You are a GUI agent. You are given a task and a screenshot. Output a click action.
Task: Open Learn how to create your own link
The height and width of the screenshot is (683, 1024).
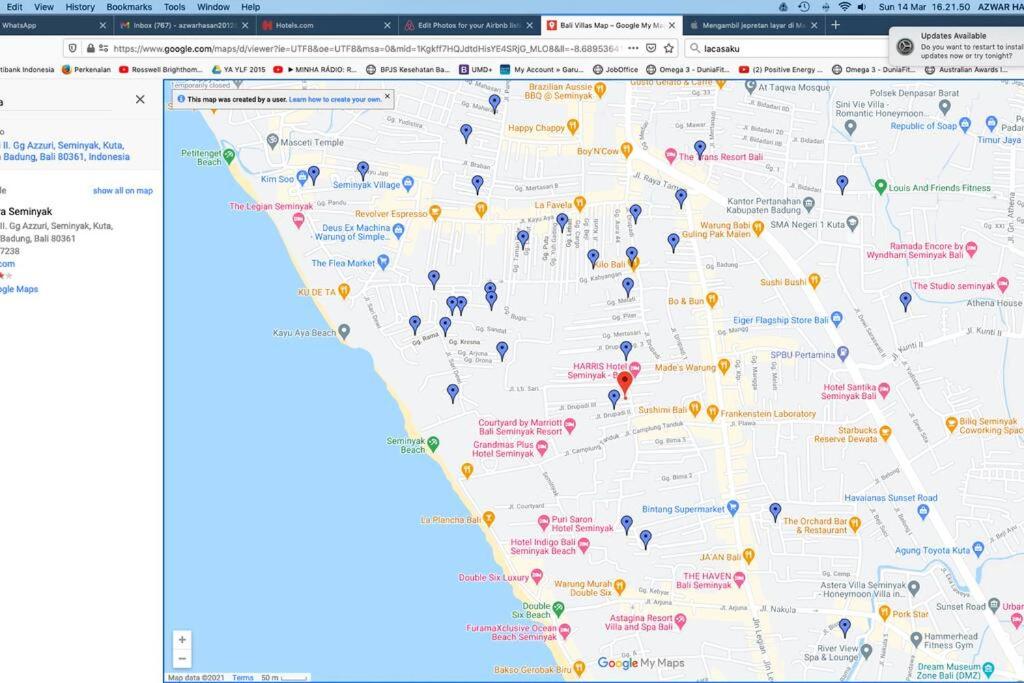tap(335, 99)
